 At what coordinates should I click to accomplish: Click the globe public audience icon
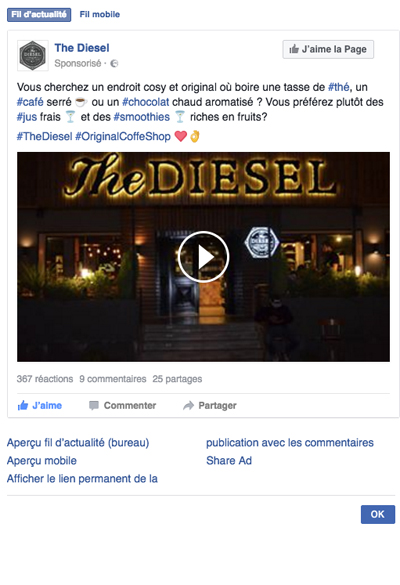[x=115, y=63]
